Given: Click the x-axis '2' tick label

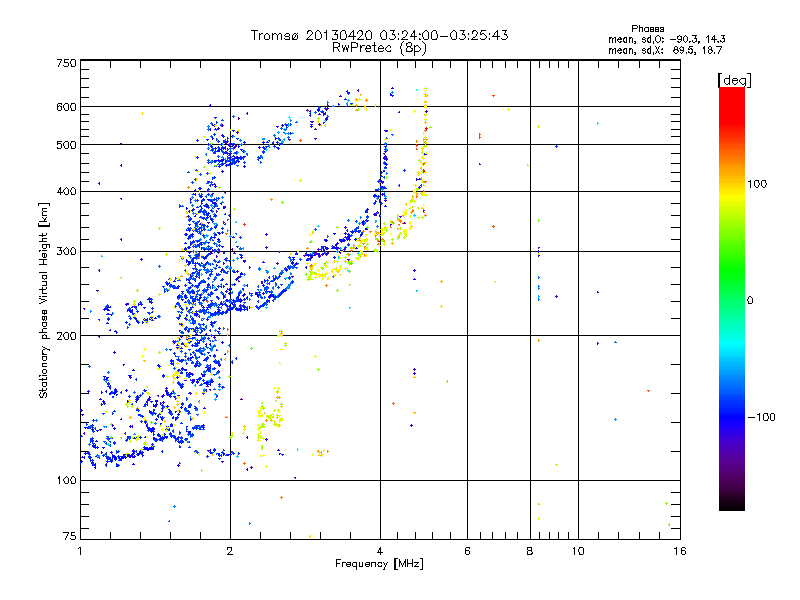Looking at the screenshot, I should pyautogui.click(x=230, y=551).
